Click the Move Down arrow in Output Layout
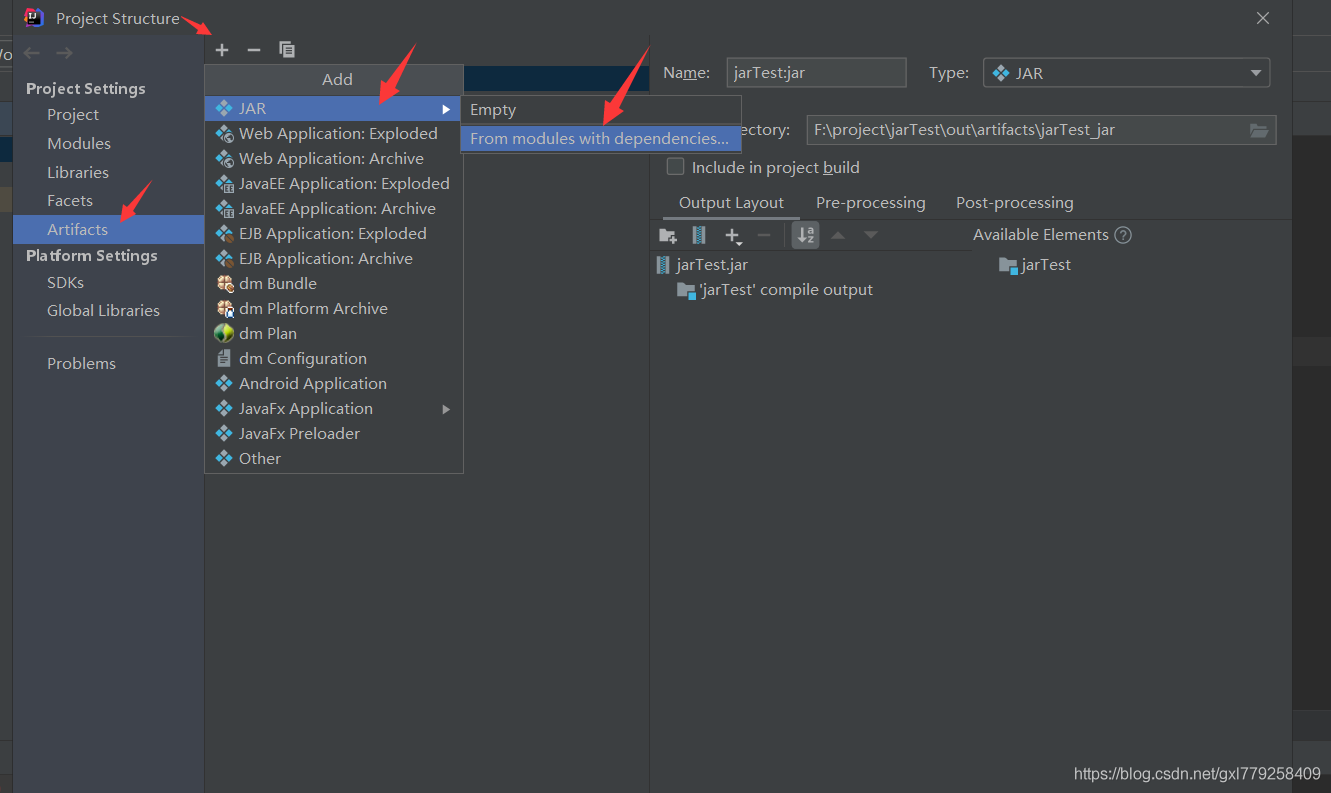The width and height of the screenshot is (1331, 793). coord(871,235)
